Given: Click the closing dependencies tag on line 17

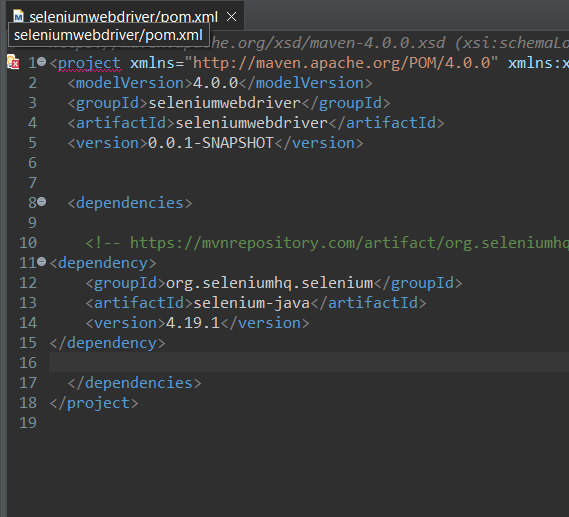Looking at the screenshot, I should pos(134,383).
